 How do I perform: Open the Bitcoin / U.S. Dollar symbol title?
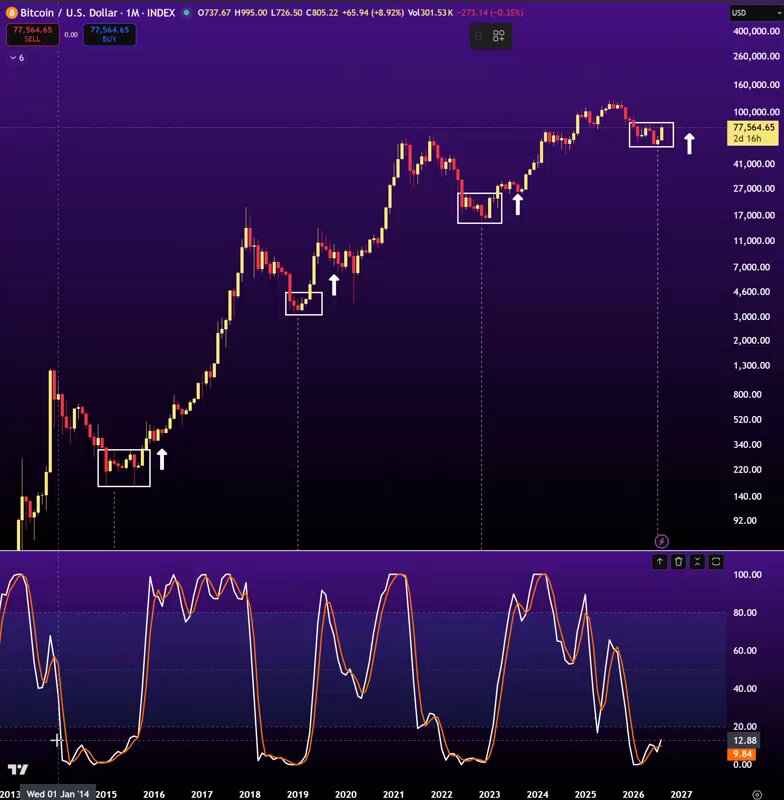(97, 13)
